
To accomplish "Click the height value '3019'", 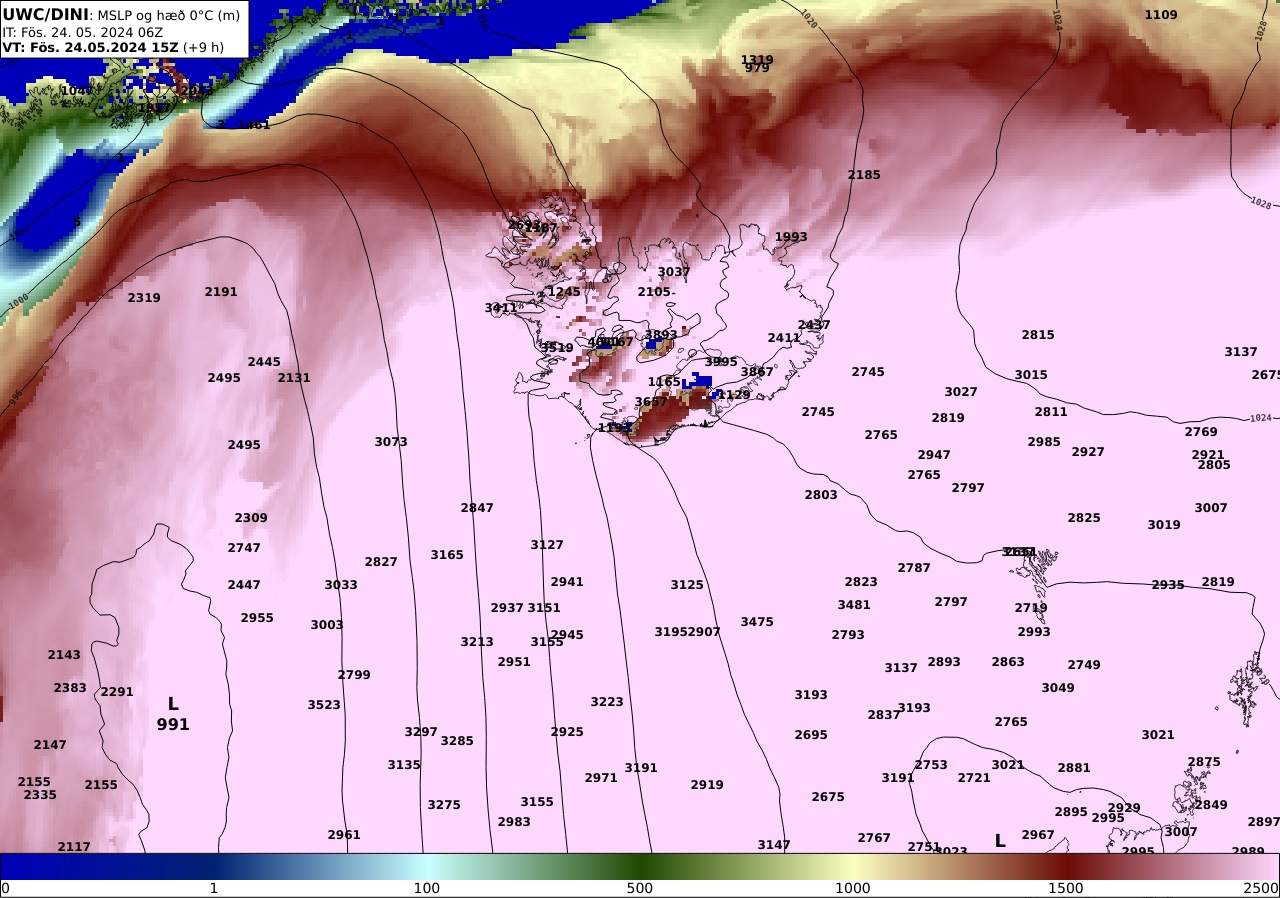I will [1164, 525].
